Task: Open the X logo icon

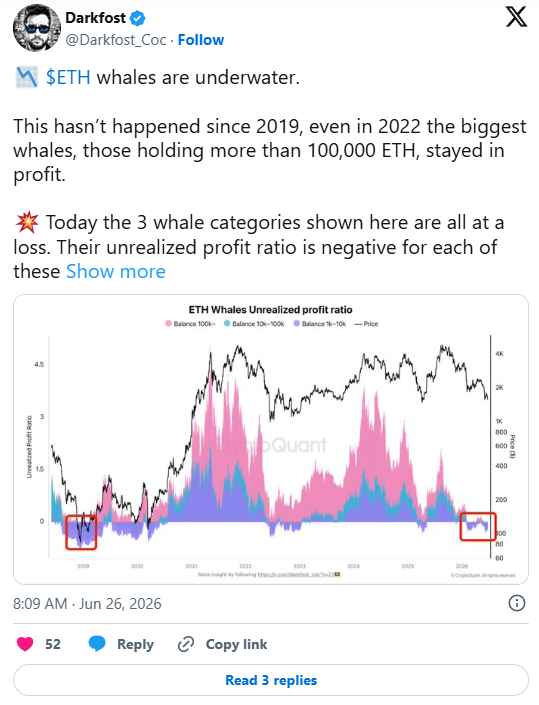Action: [516, 18]
